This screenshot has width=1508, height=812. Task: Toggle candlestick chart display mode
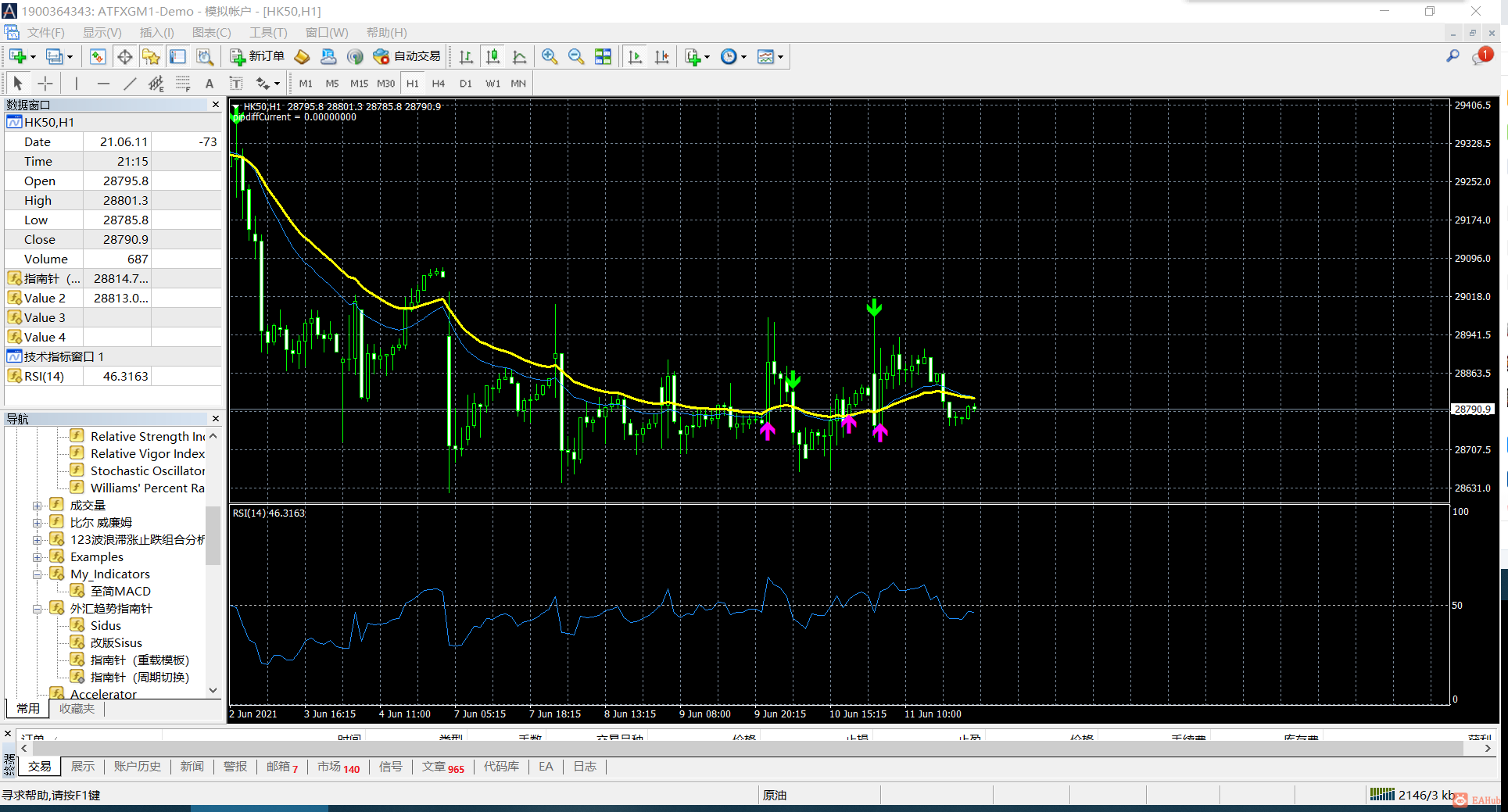(493, 56)
